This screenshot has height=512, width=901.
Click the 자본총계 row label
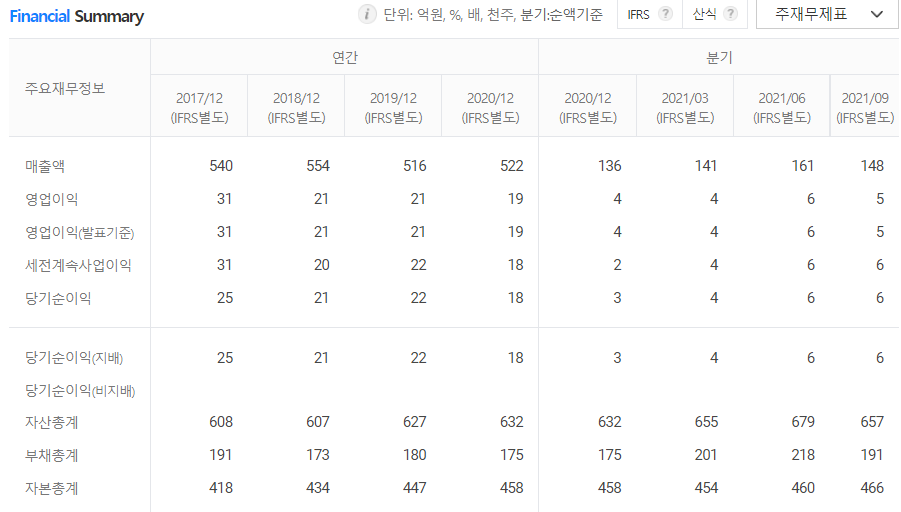52,488
